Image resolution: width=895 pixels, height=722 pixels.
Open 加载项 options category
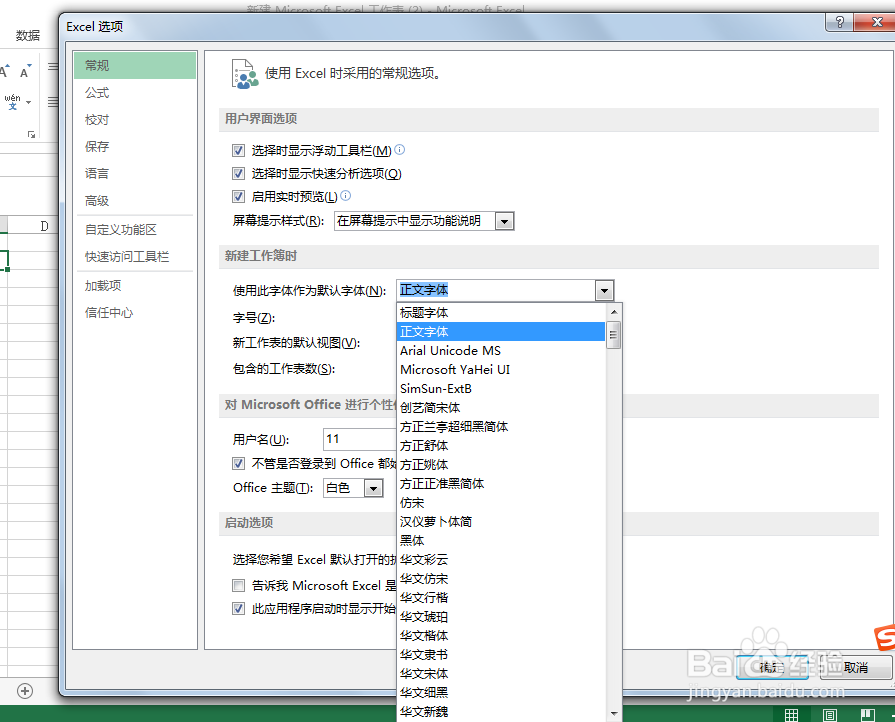pos(135,285)
